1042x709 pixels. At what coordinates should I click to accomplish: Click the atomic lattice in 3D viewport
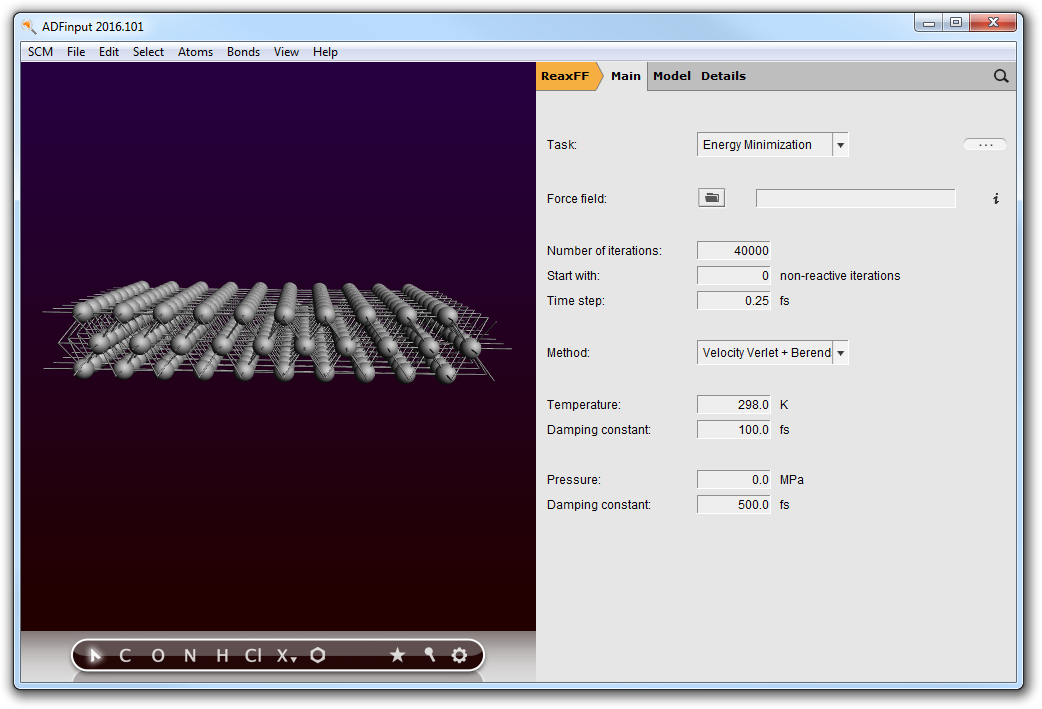coord(276,331)
